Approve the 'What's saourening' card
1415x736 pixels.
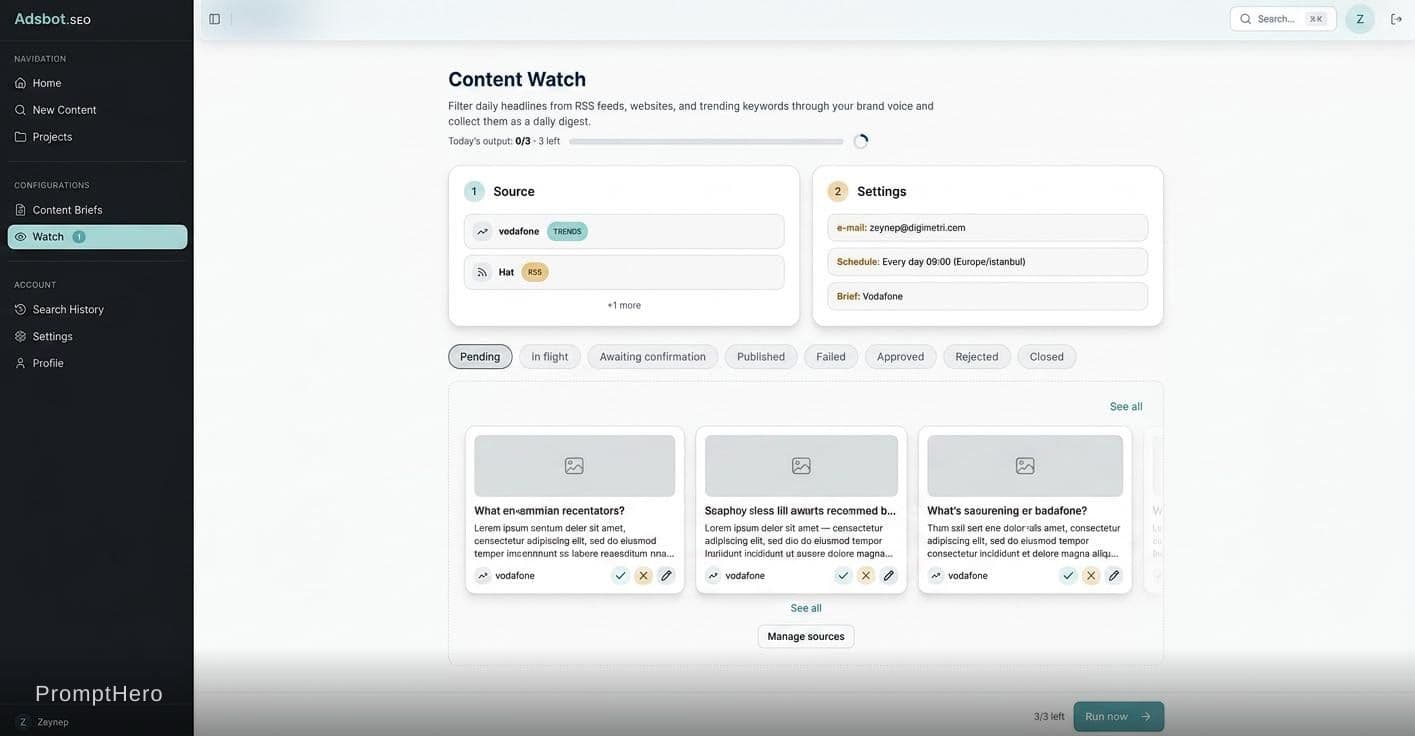click(1068, 576)
